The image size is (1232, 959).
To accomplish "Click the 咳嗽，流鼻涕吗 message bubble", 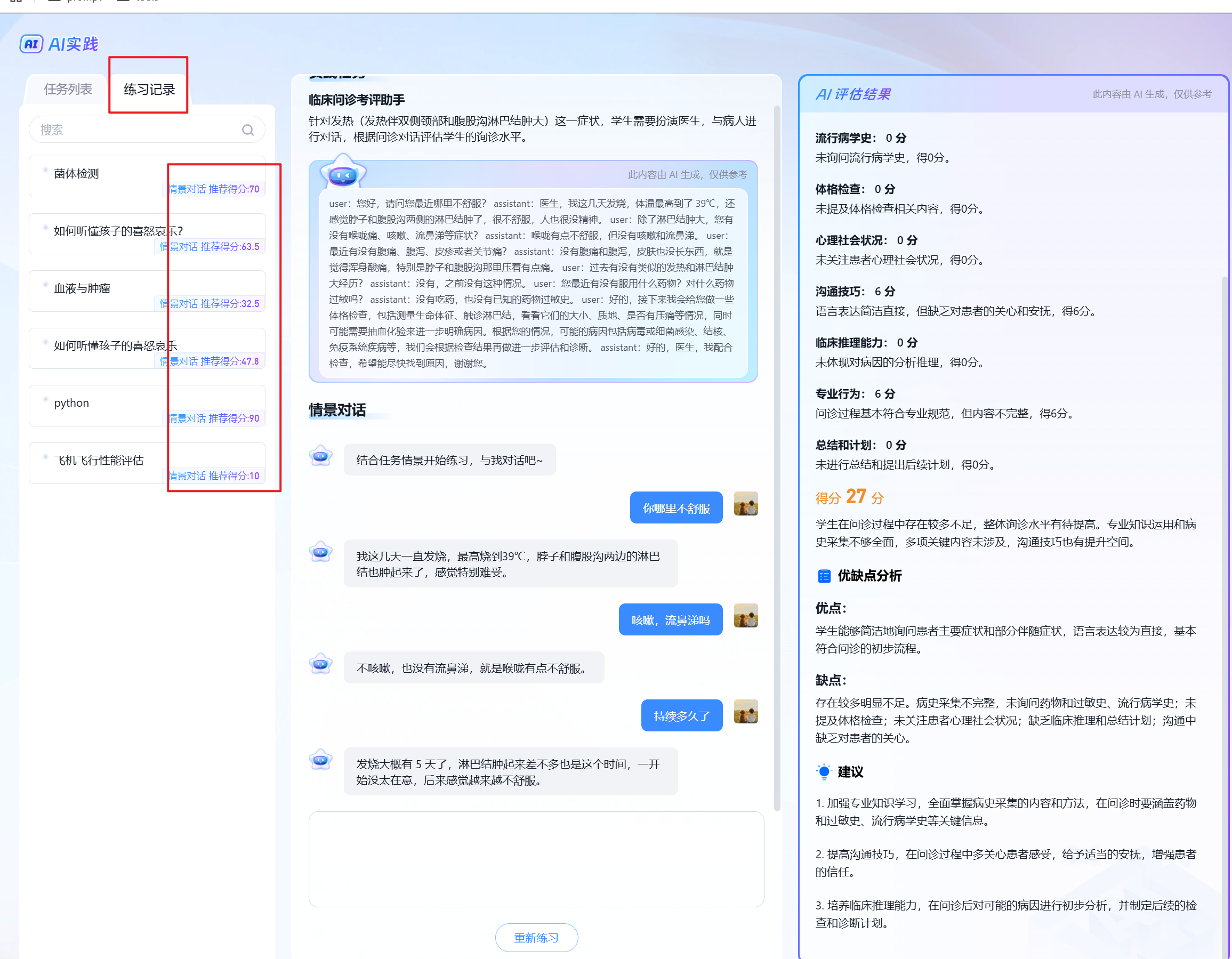I will point(670,620).
